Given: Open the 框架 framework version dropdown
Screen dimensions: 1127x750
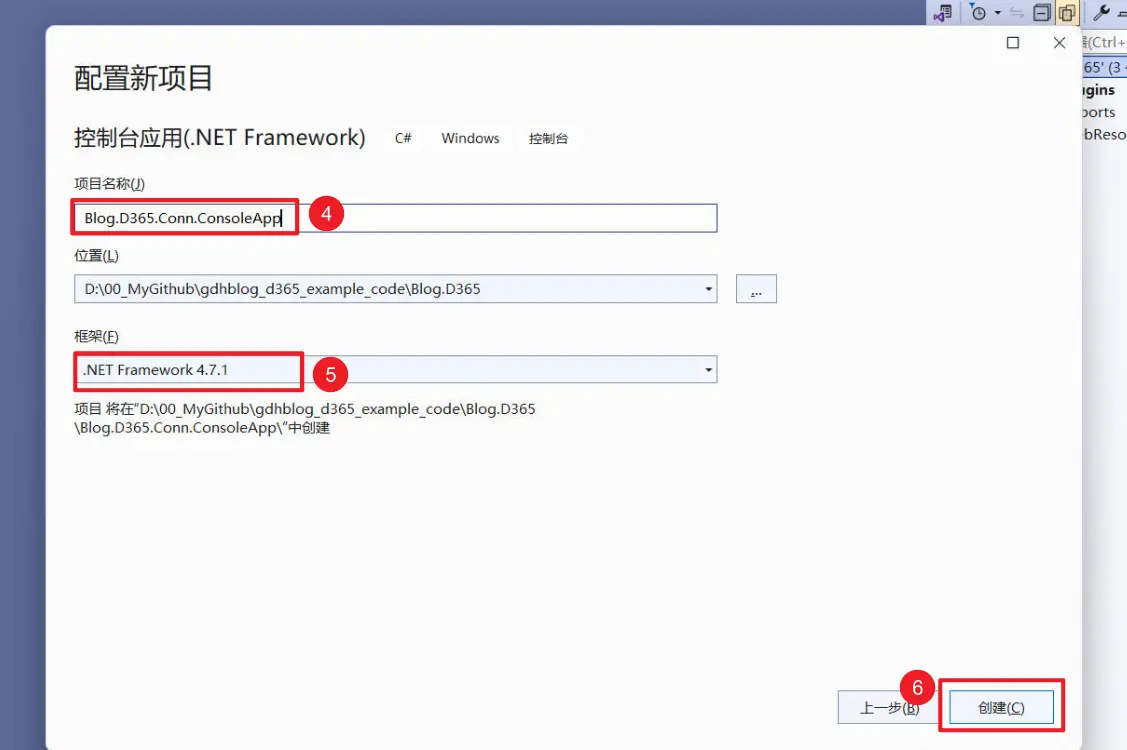Looking at the screenshot, I should (x=708, y=370).
